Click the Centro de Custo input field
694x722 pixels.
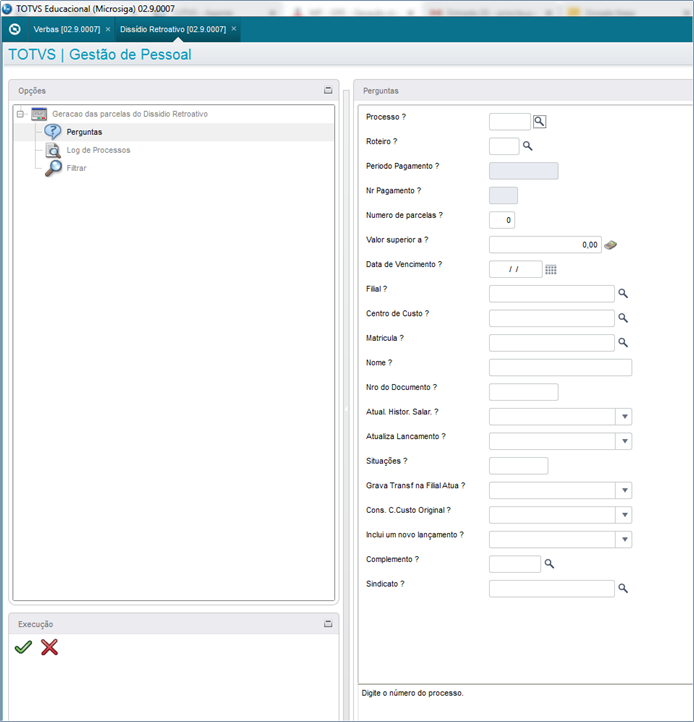click(552, 318)
